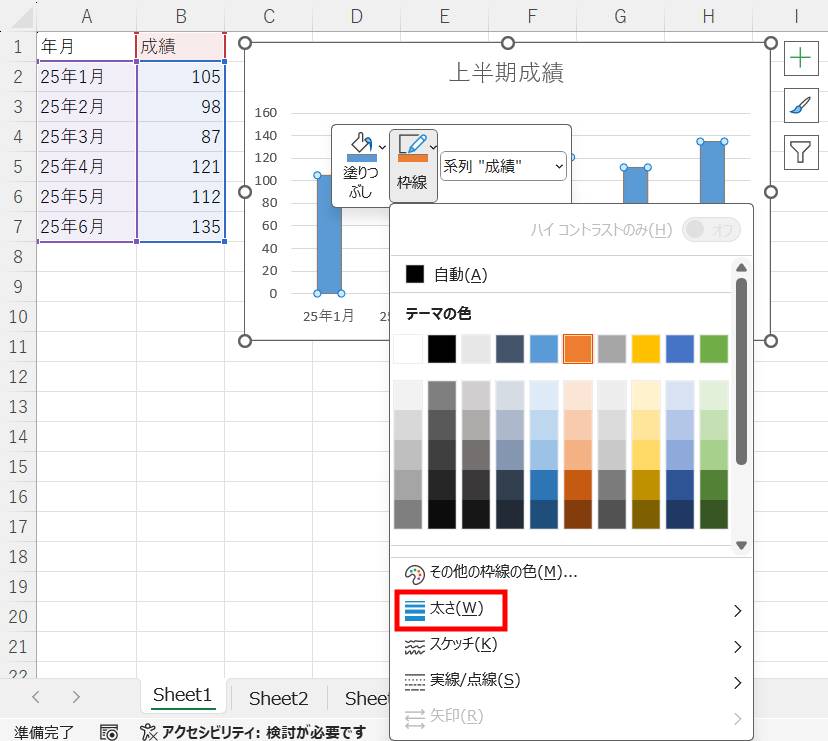Open the 枠線 dropdown arrow
The image size is (828, 741).
pyautogui.click(x=434, y=147)
